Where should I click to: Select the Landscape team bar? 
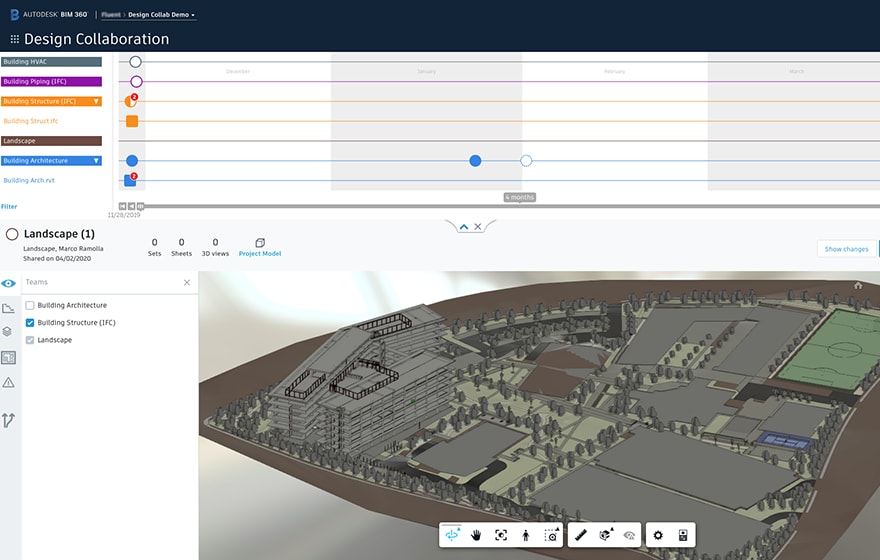click(51, 141)
